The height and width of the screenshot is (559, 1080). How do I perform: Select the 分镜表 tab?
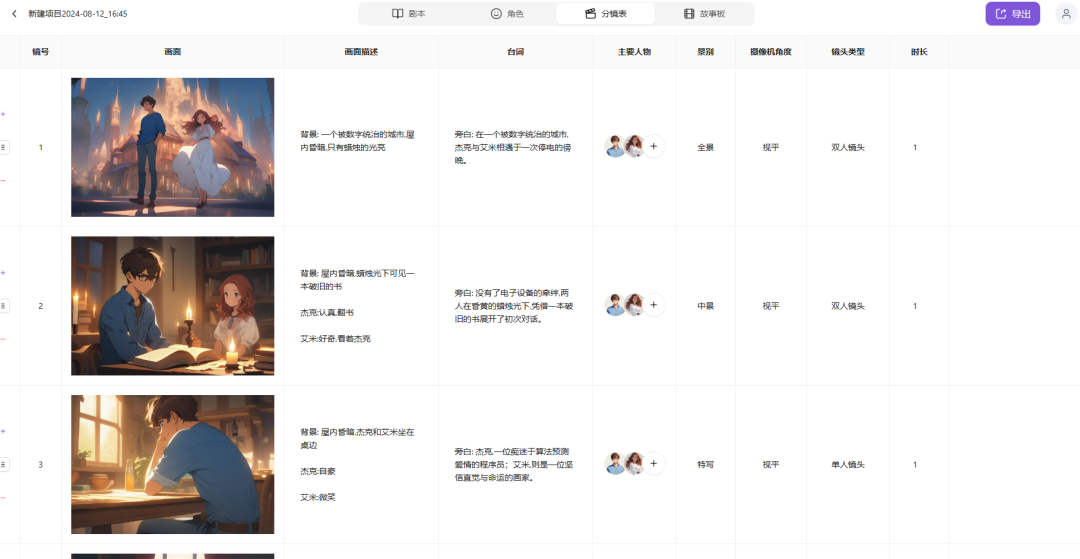(605, 14)
